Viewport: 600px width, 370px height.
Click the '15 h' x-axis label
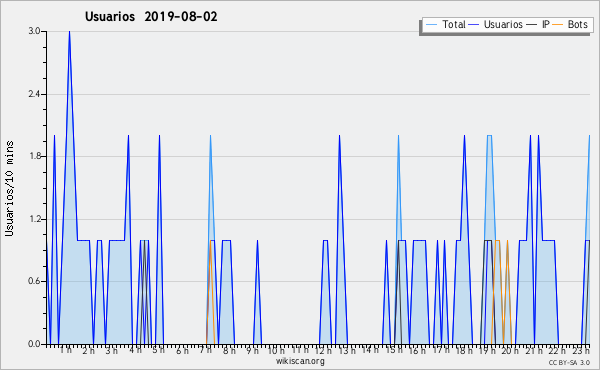coord(394,350)
